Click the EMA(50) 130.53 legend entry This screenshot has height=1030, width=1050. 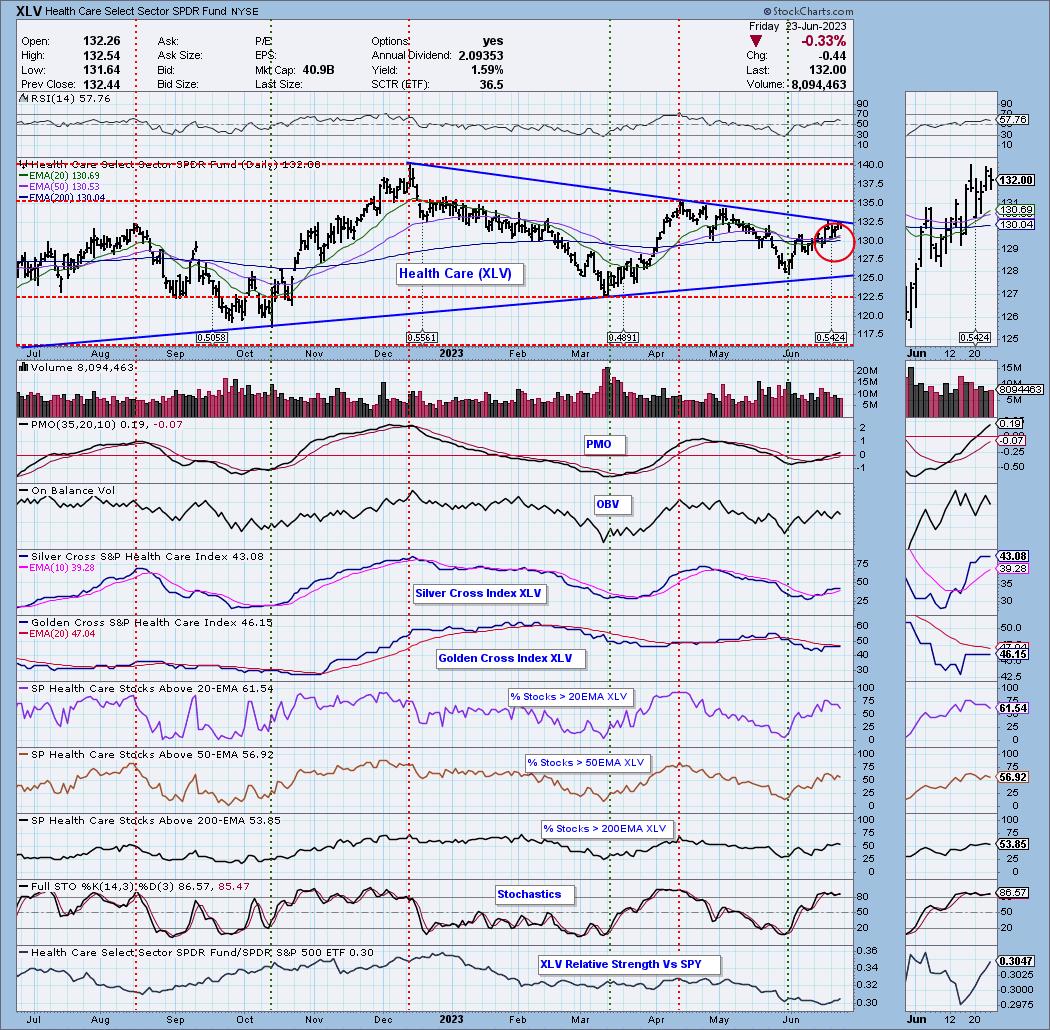pos(59,186)
